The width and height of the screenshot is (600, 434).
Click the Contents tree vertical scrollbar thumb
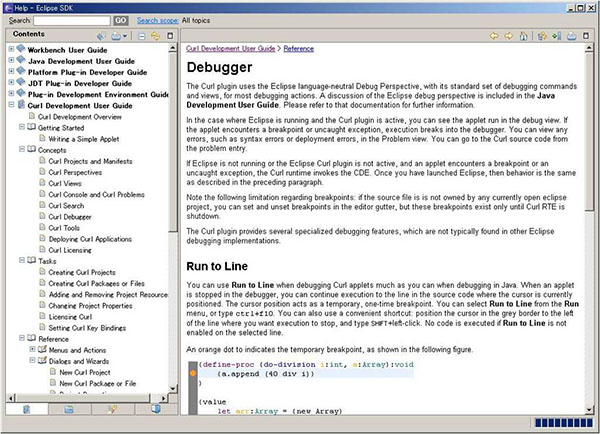click(x=173, y=142)
